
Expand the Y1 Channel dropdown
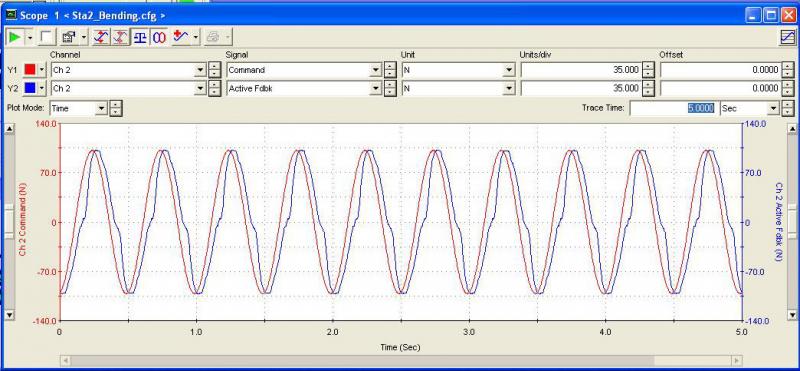pyautogui.click(x=201, y=70)
